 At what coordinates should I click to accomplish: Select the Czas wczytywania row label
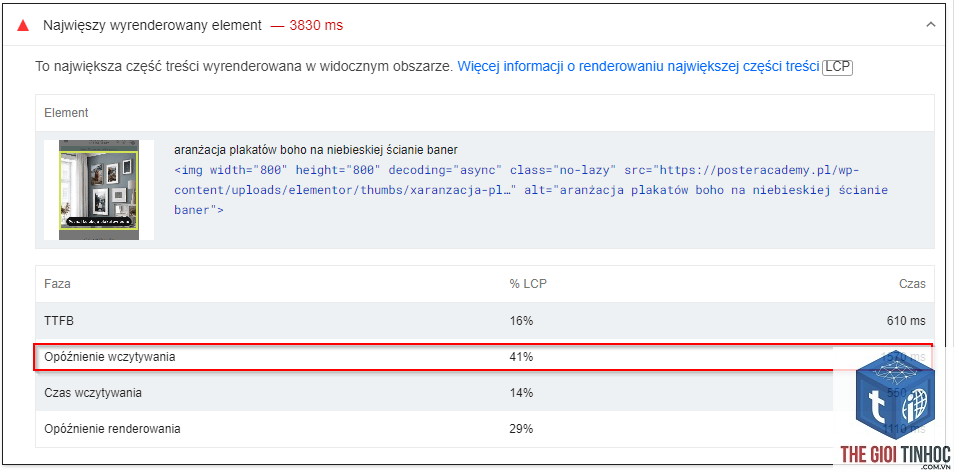point(93,393)
